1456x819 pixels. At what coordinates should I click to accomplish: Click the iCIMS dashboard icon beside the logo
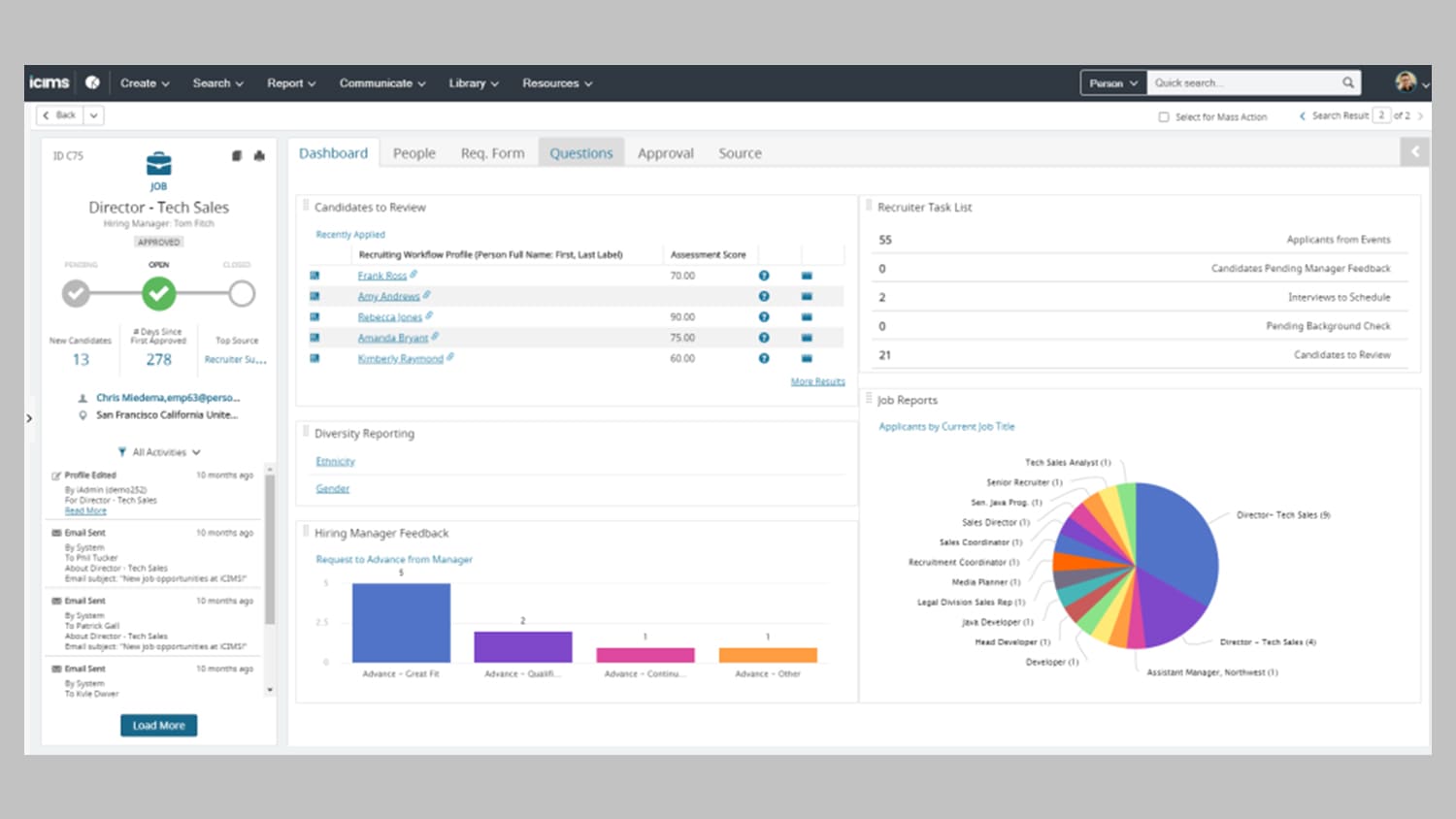(x=92, y=82)
